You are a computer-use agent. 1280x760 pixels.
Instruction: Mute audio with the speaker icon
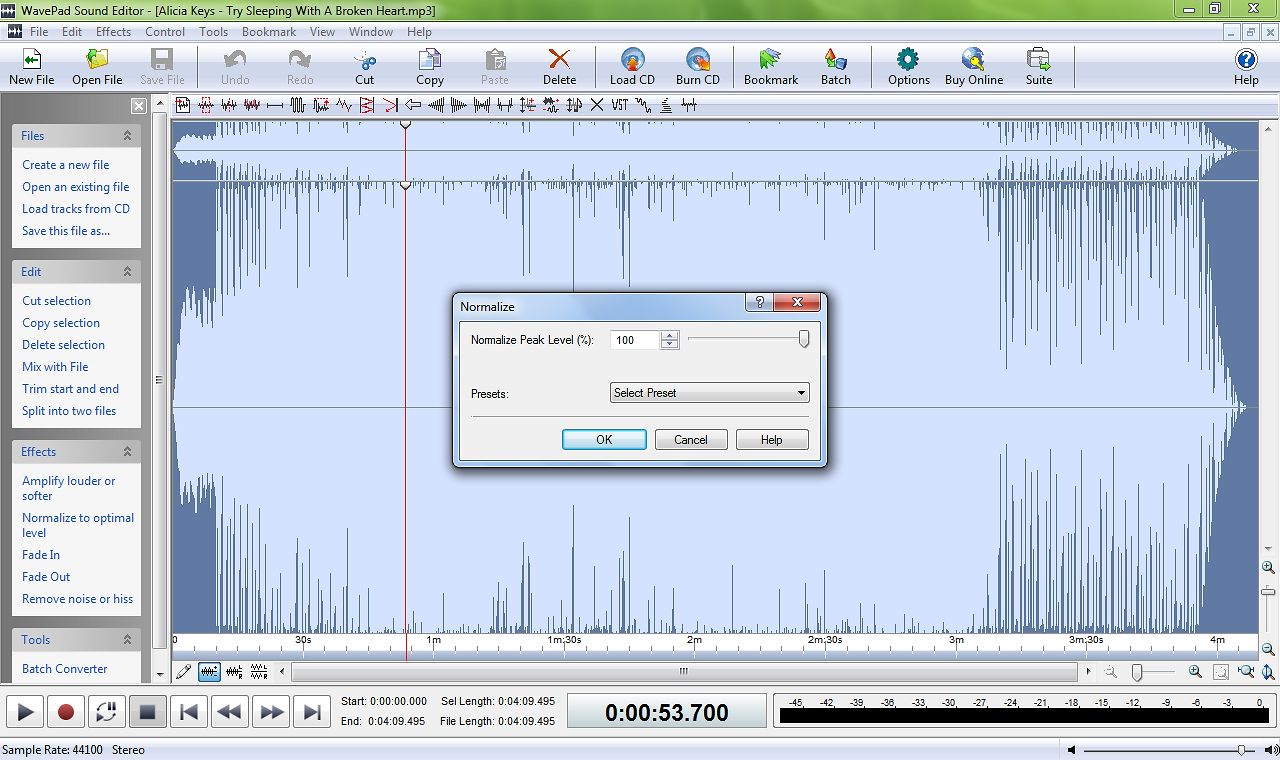point(1073,749)
